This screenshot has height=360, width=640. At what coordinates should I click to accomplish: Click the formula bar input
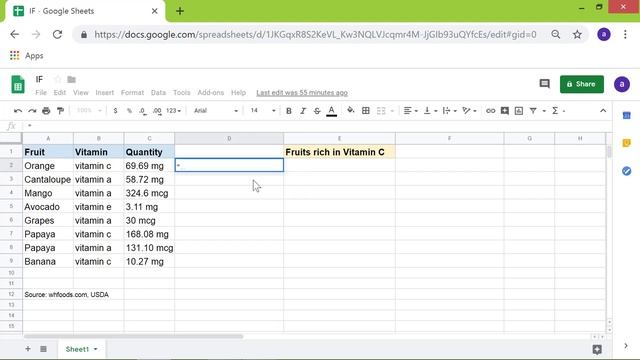point(318,126)
